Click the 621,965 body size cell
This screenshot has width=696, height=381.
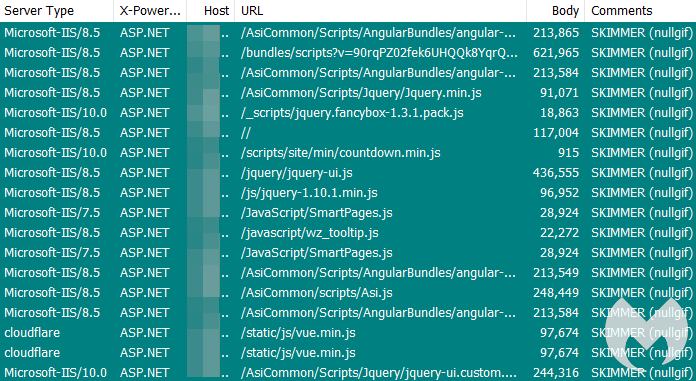click(x=556, y=53)
